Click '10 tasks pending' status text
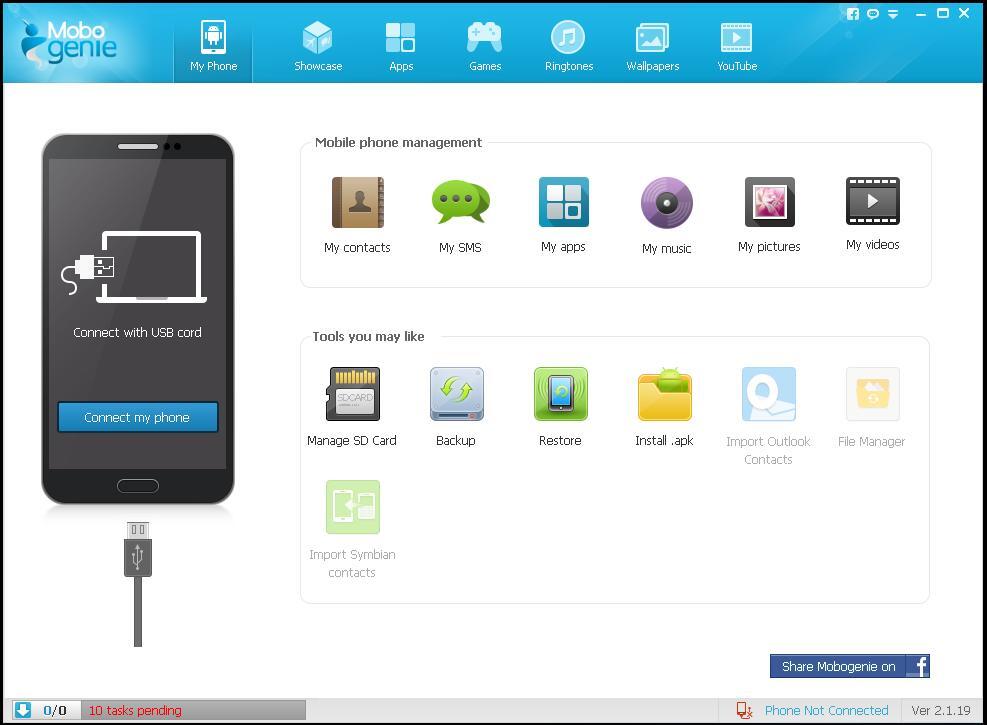Image resolution: width=987 pixels, height=725 pixels. point(135,711)
